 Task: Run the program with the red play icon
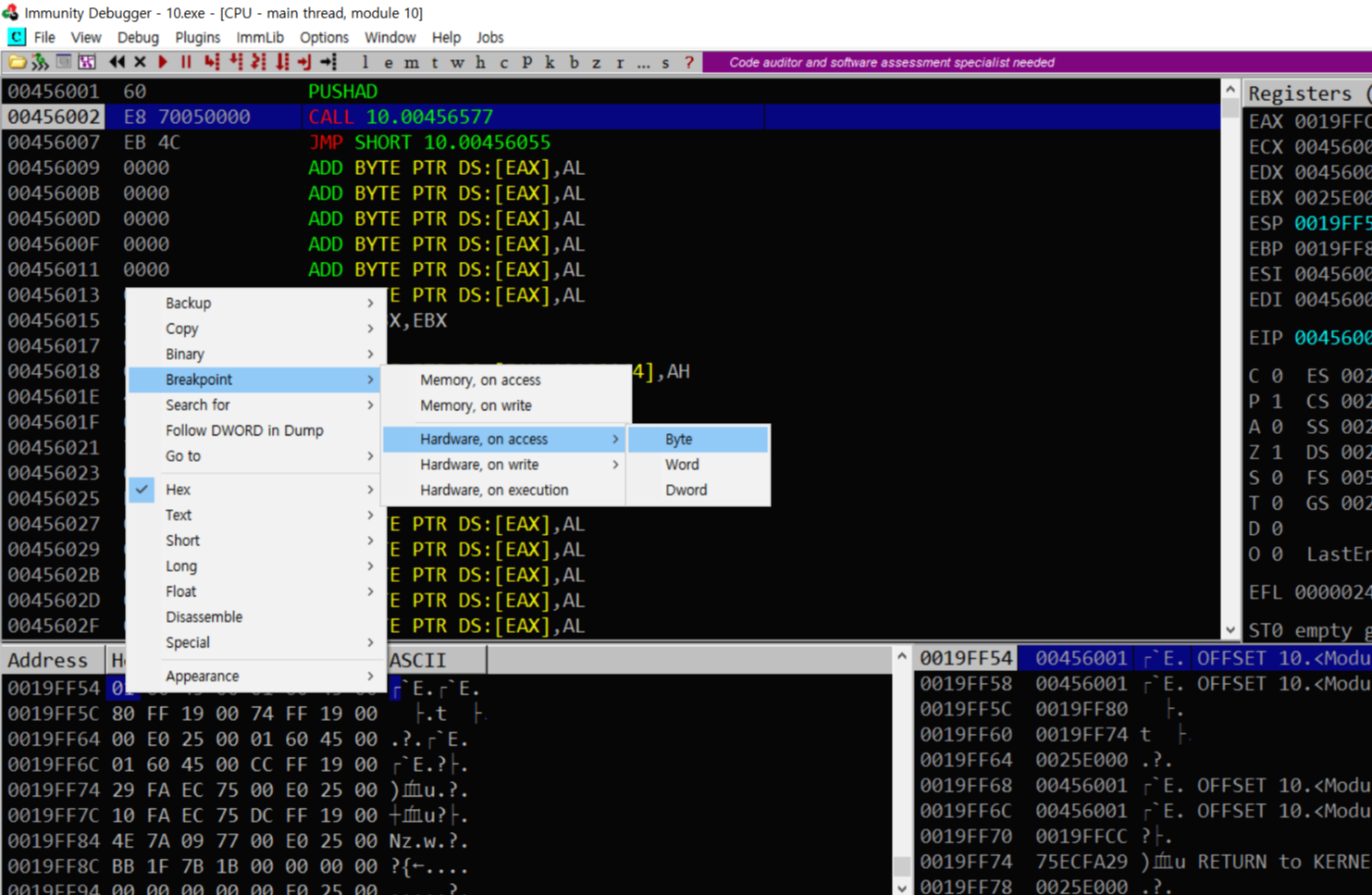pyautogui.click(x=163, y=62)
